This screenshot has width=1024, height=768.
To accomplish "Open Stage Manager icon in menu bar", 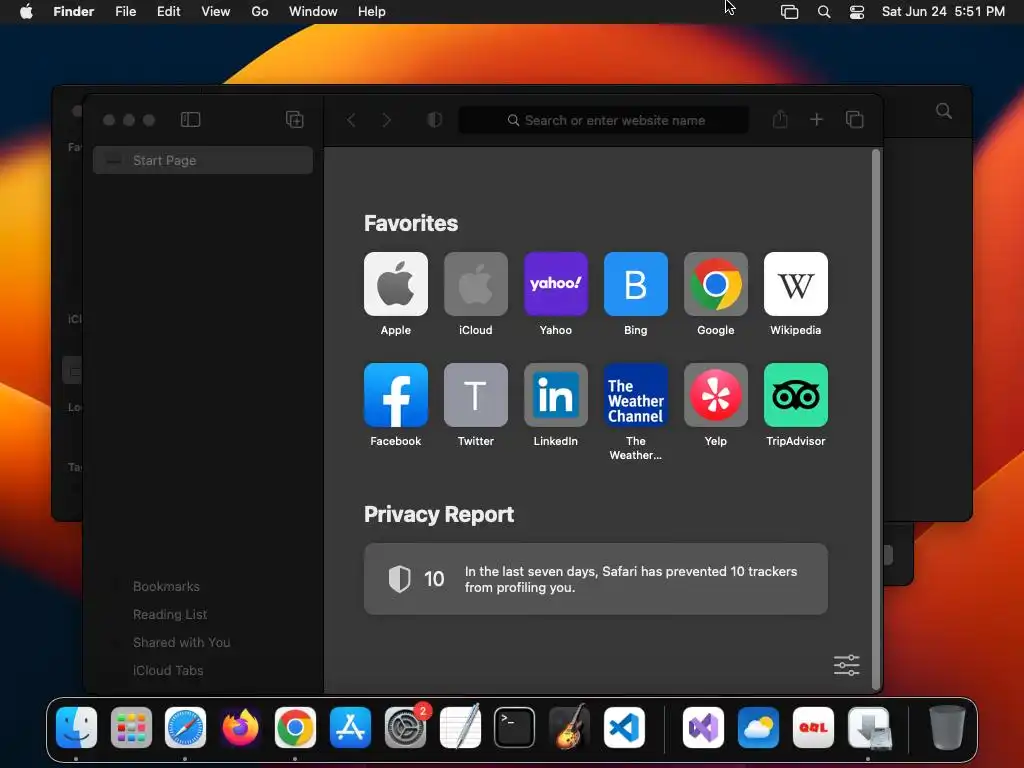I will coord(790,12).
